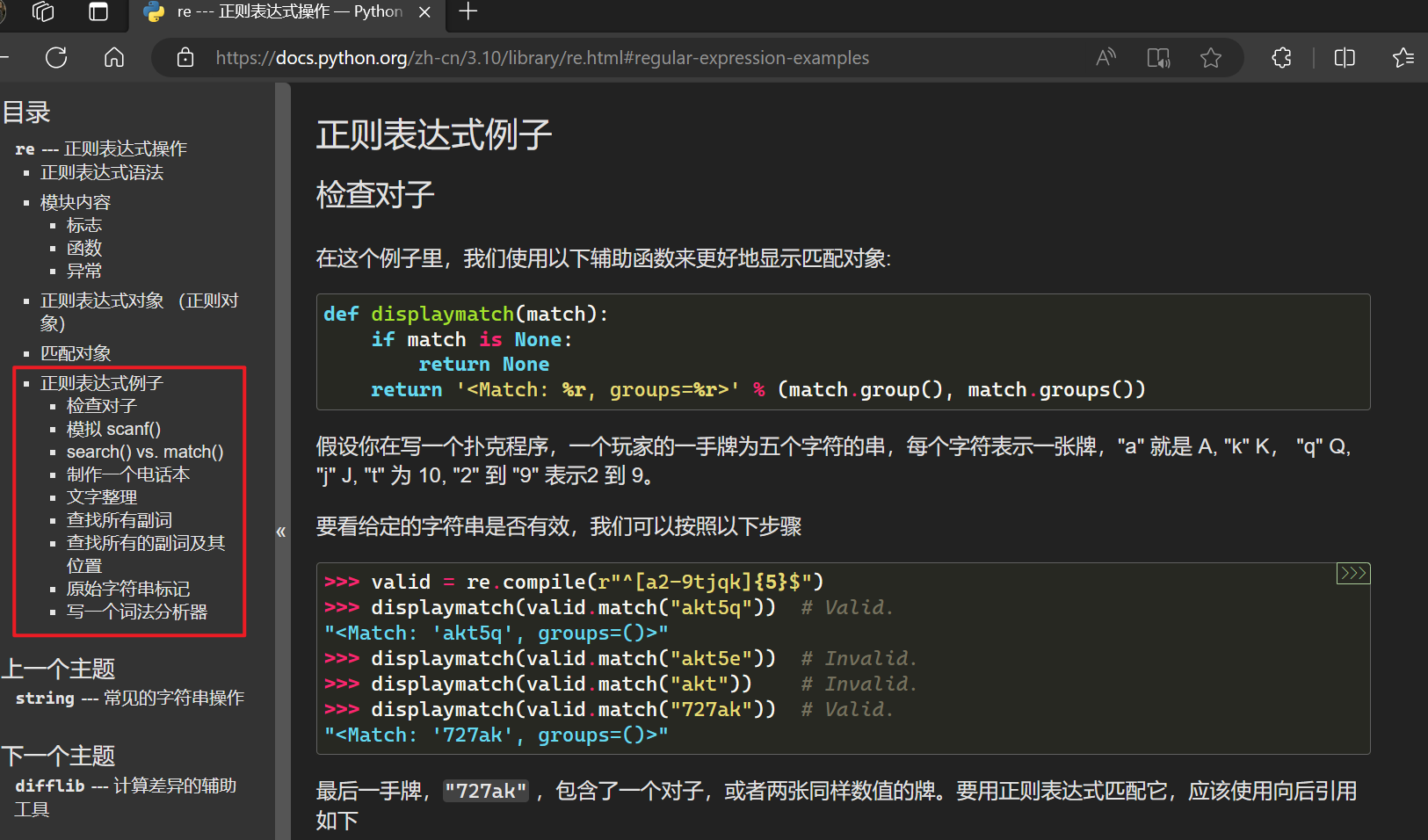This screenshot has height=840, width=1428.
Task: Click the 上一个主题 heading
Action: tap(58, 669)
